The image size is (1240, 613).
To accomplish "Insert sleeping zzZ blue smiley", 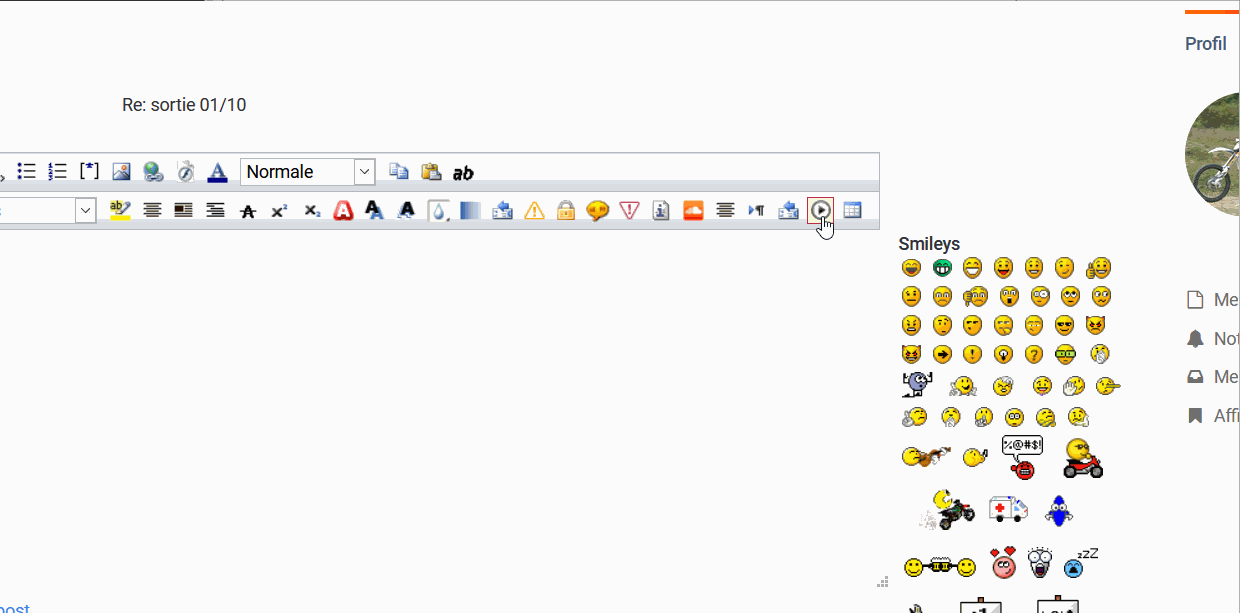I will (x=1080, y=562).
